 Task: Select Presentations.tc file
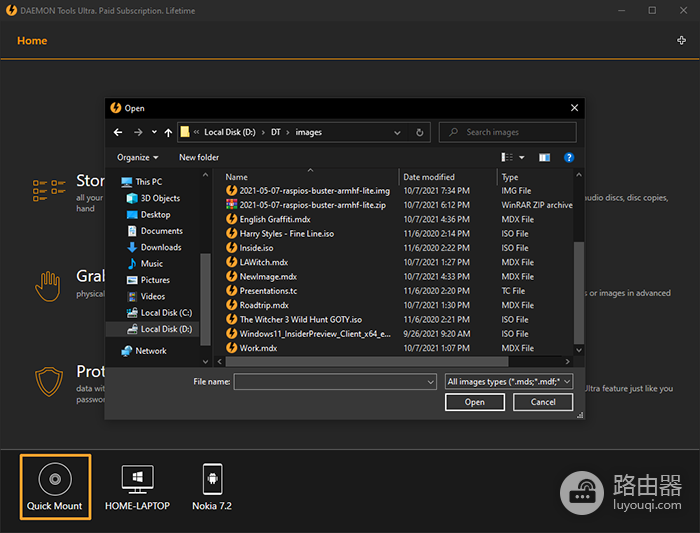[x=262, y=291]
